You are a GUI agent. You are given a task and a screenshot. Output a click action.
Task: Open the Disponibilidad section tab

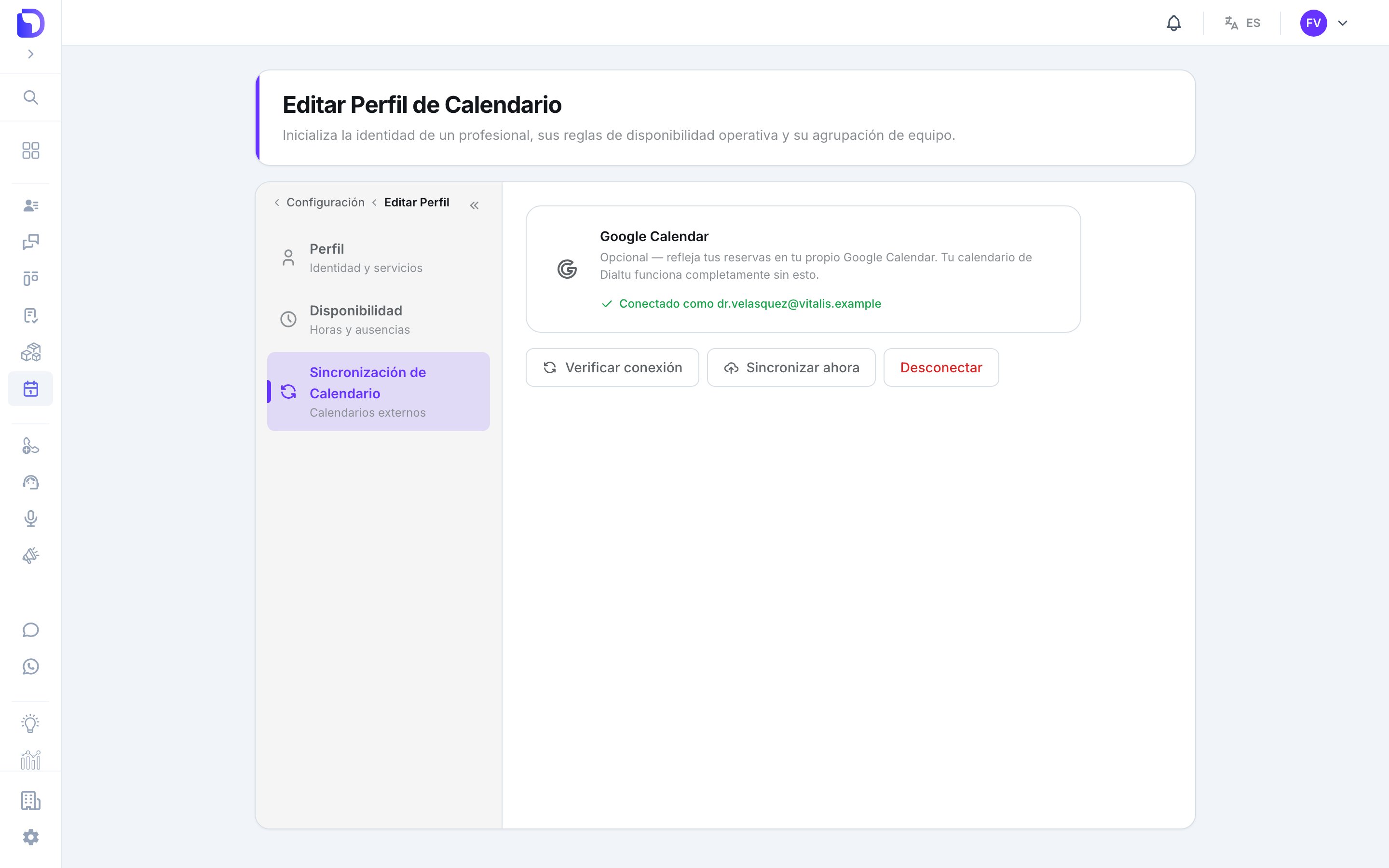(x=378, y=319)
